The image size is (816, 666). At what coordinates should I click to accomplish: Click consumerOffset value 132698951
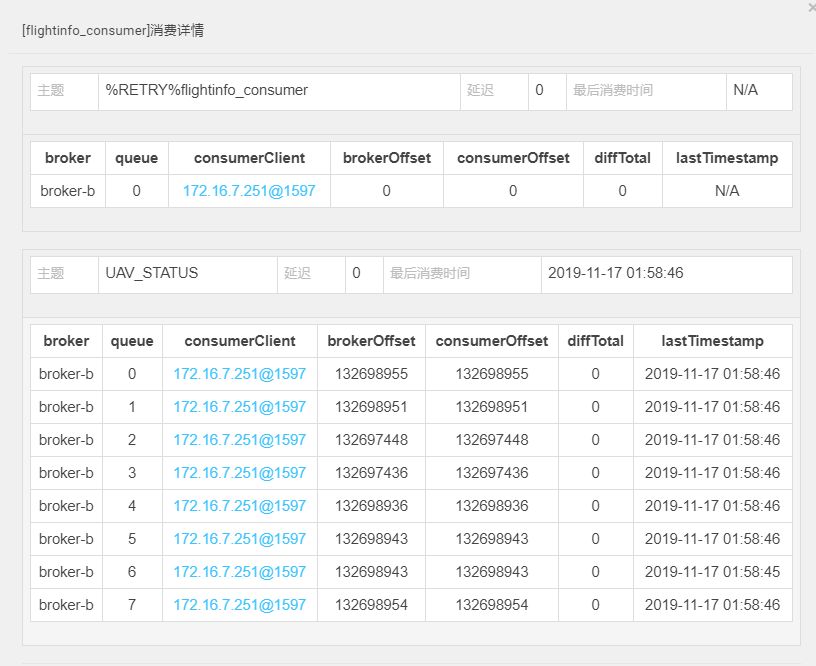492,407
